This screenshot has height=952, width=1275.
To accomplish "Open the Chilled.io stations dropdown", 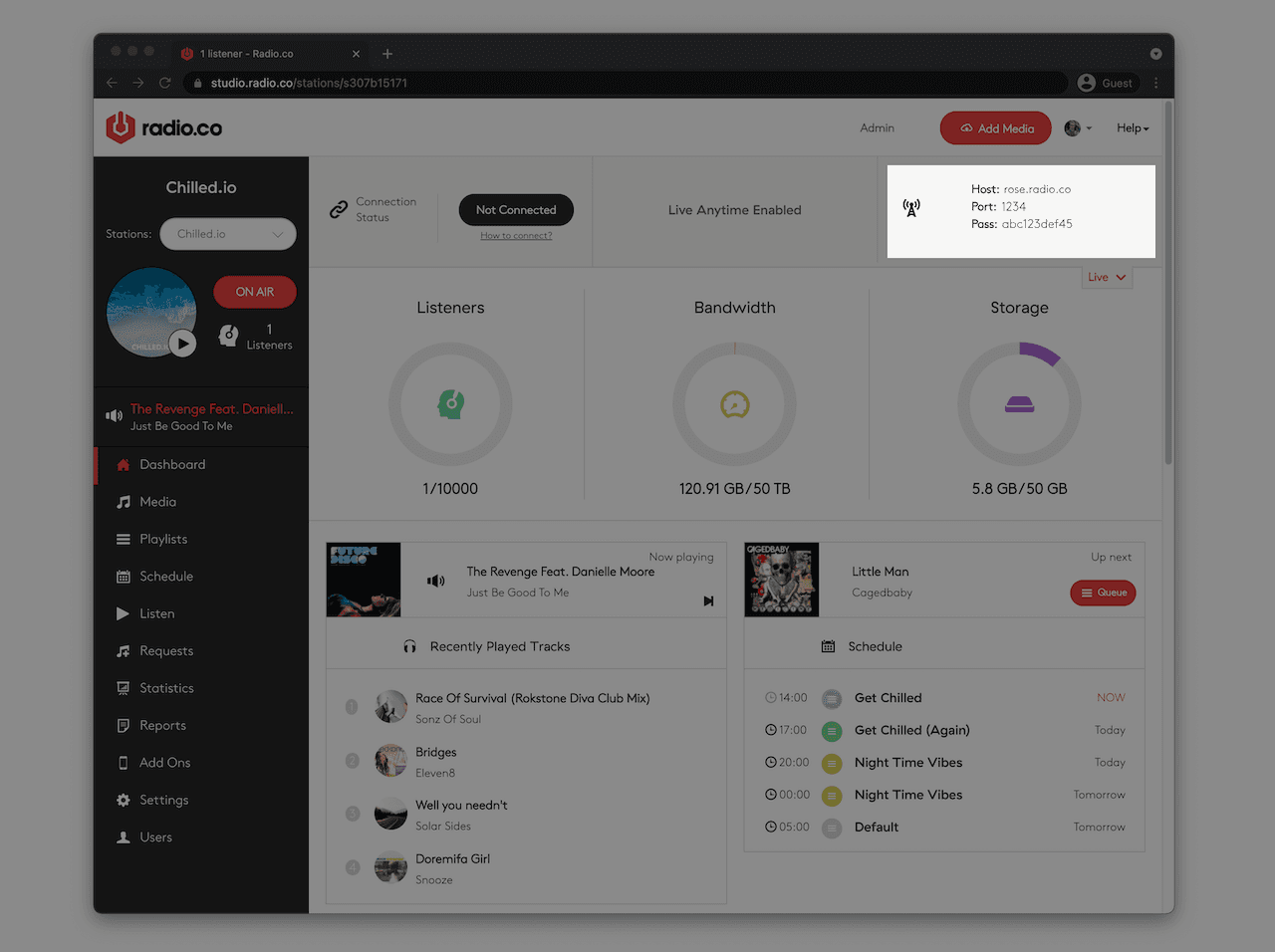I will [227, 233].
